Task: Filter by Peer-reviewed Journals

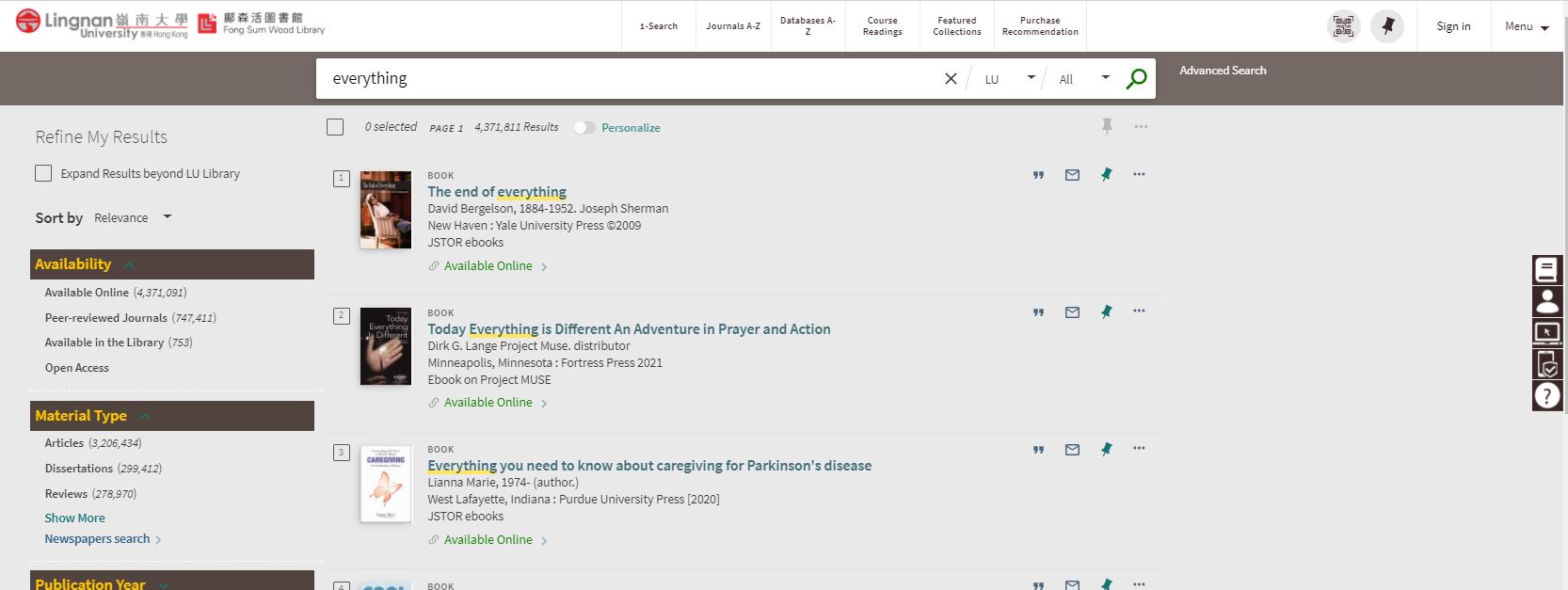Action: coord(131,318)
